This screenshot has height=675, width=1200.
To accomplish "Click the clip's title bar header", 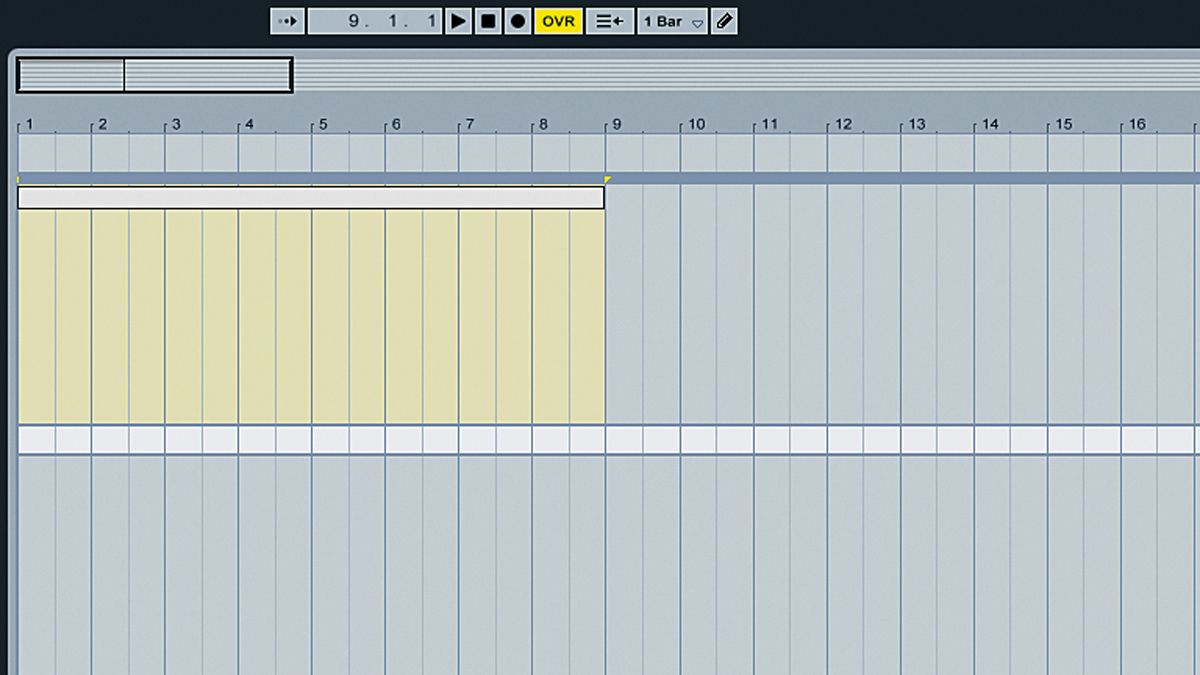I will pyautogui.click(x=310, y=197).
